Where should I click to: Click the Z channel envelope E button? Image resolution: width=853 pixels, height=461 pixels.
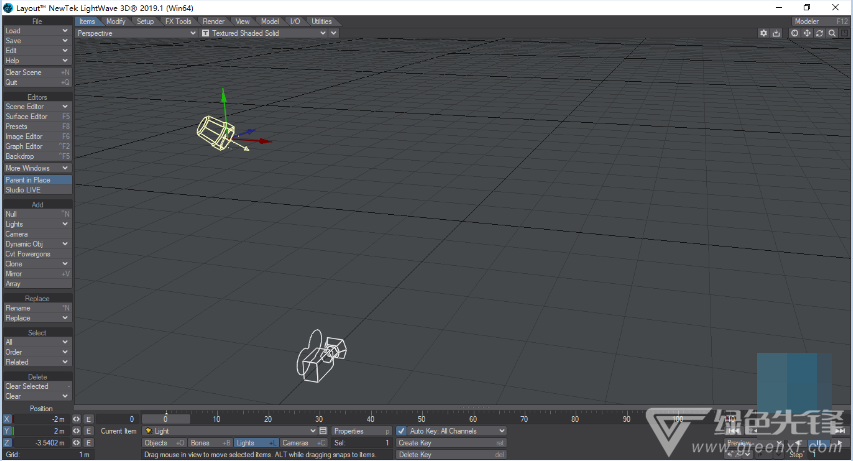click(89, 443)
